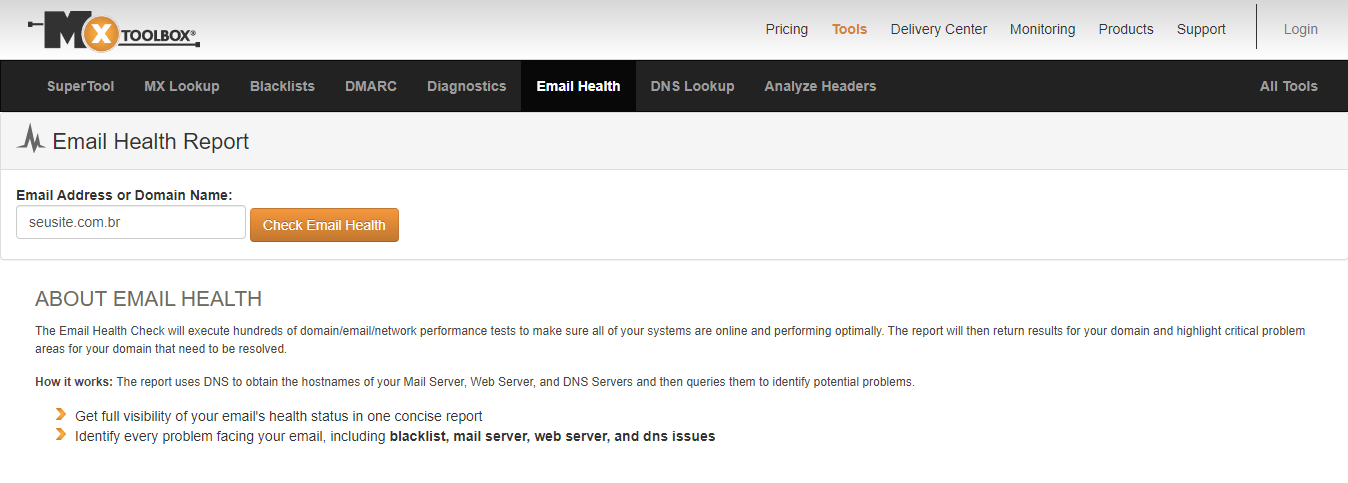Open the Diagnostics tab
Viewport: 1348px width, 483px height.
coord(466,86)
